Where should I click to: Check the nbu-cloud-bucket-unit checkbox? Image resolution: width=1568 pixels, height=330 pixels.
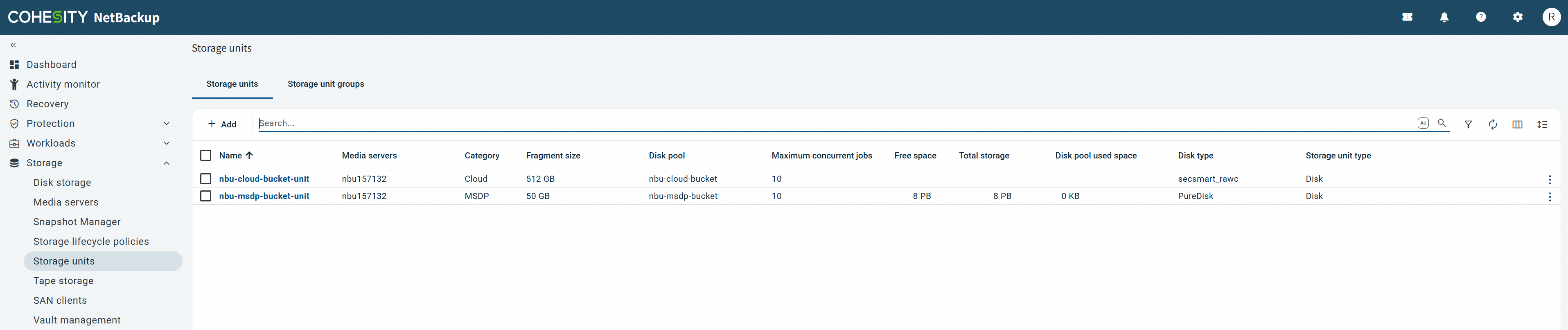[x=206, y=179]
